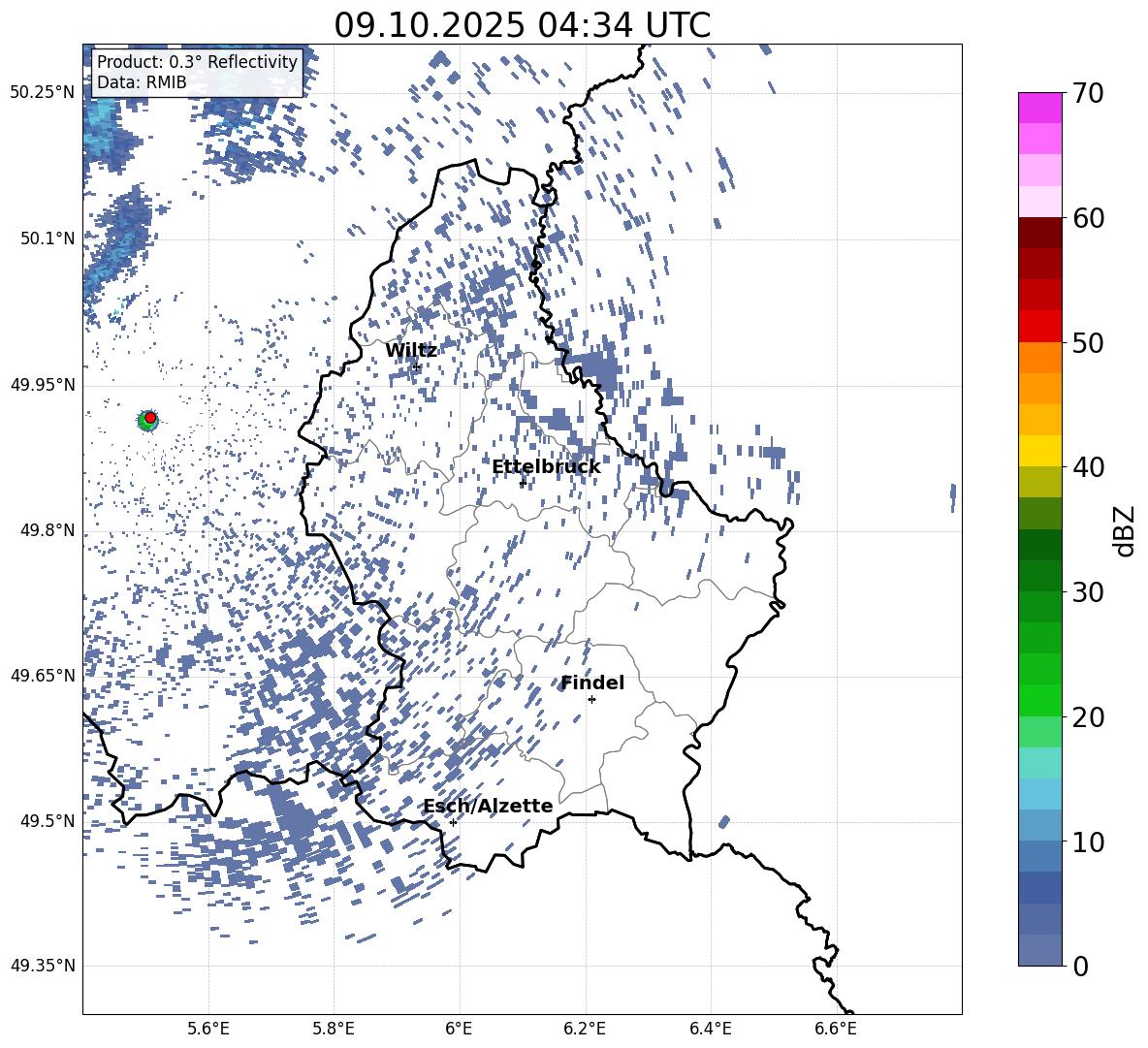The height and width of the screenshot is (1048, 1148).
Task: Click the colorbar tick label 70
Action: point(1087,93)
